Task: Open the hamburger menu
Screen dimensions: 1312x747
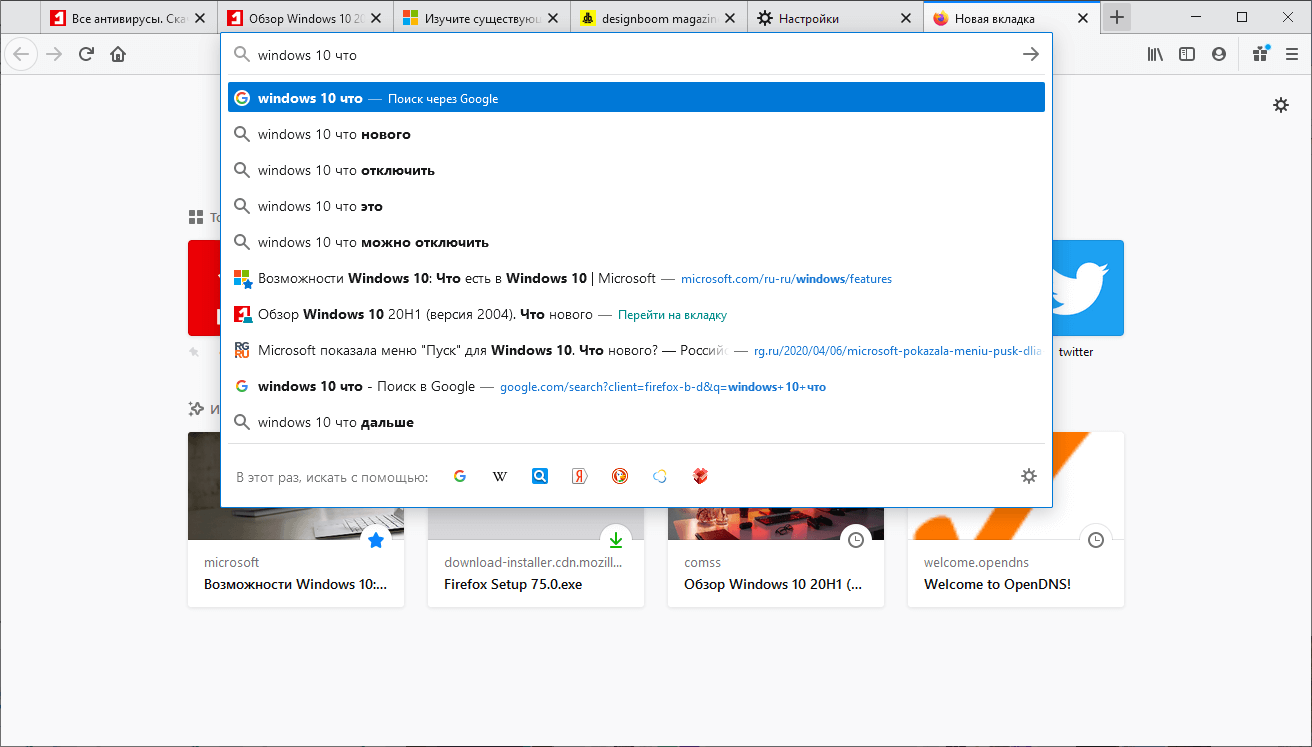Action: pyautogui.click(x=1293, y=55)
